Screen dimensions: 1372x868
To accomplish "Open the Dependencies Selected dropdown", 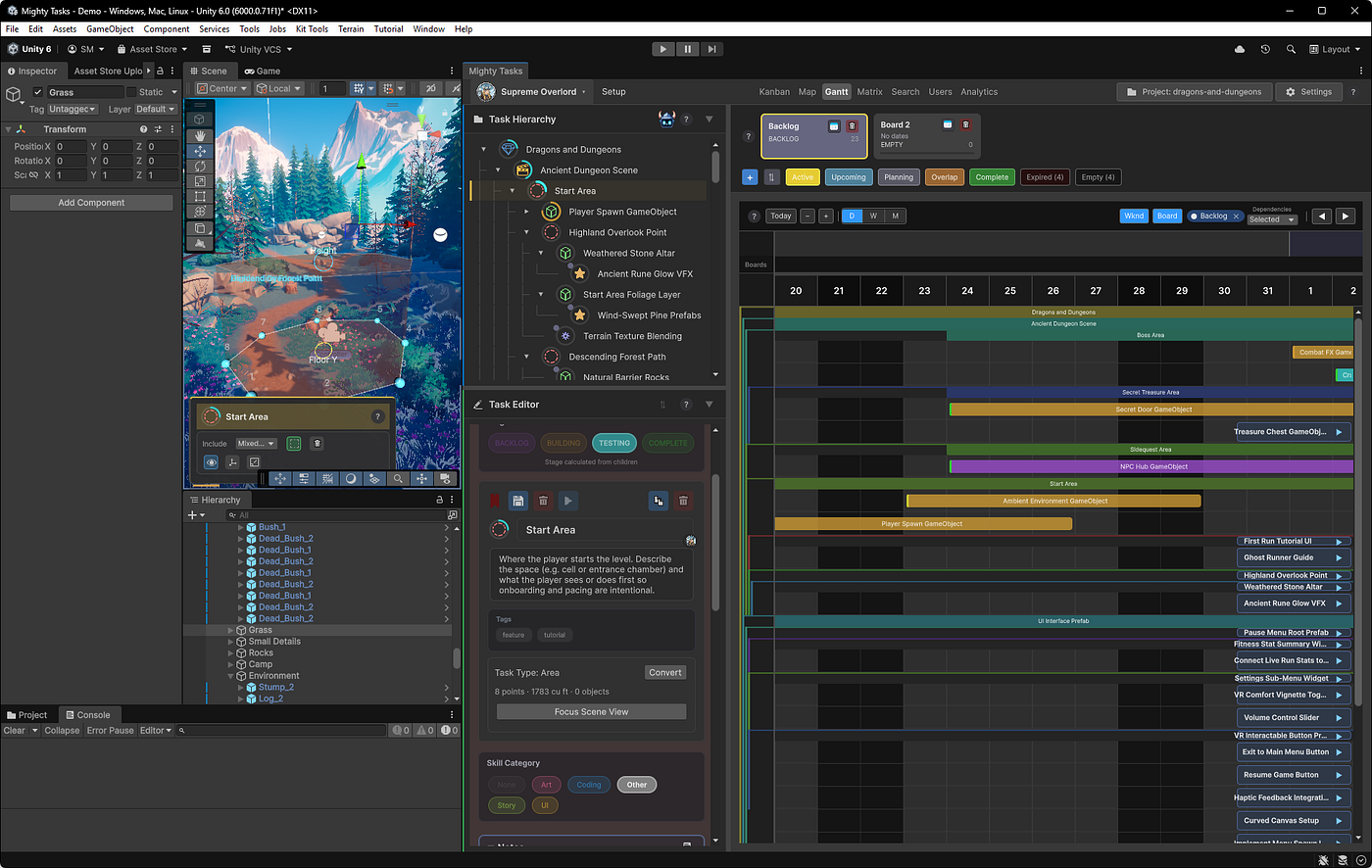I will [1272, 219].
